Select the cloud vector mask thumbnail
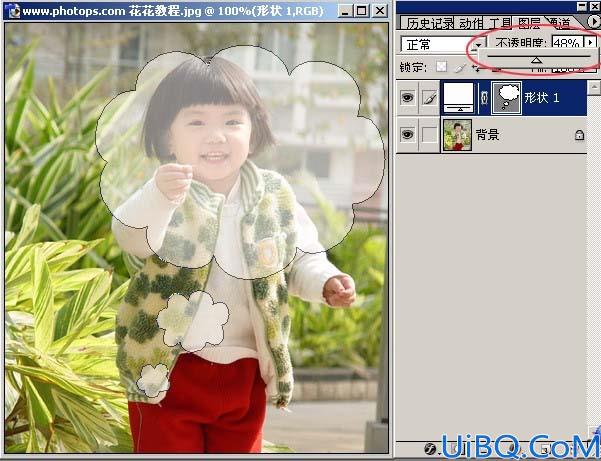Image resolution: width=601 pixels, height=461 pixels. click(x=506, y=98)
